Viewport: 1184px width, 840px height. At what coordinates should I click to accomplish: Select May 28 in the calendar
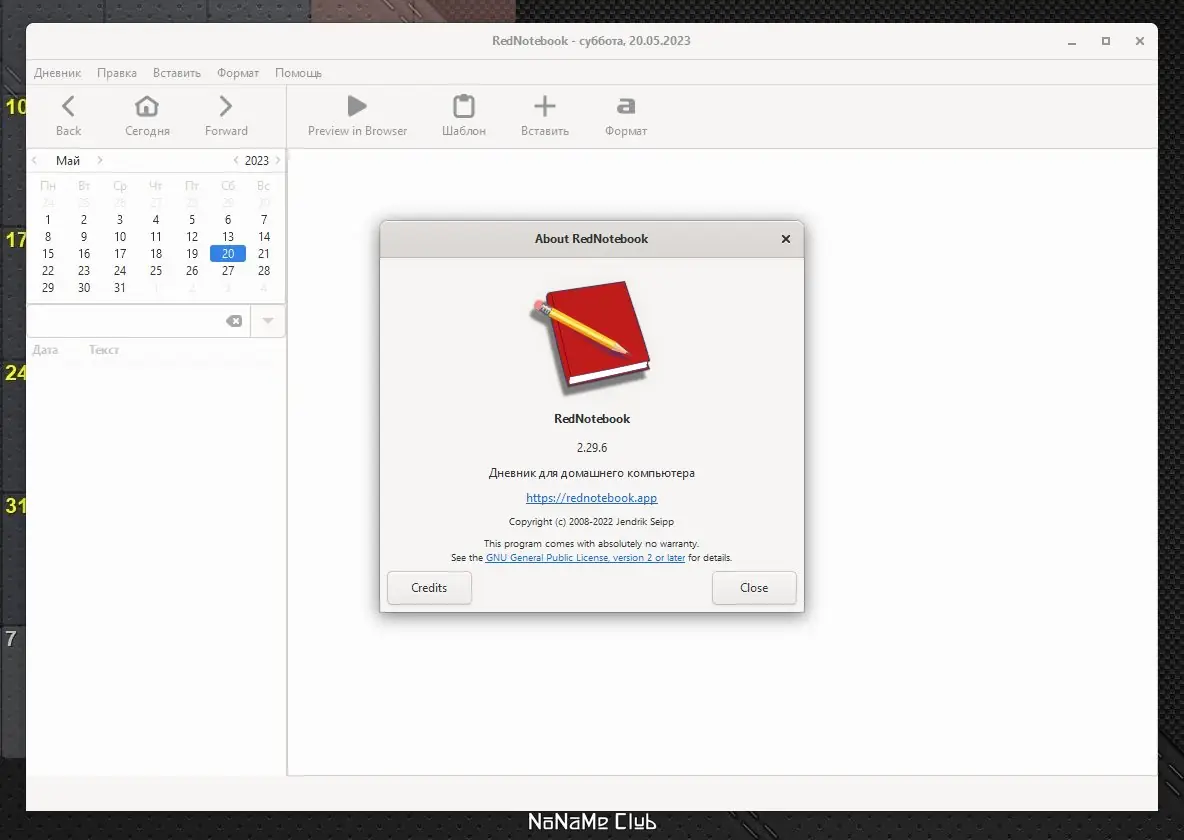click(264, 270)
